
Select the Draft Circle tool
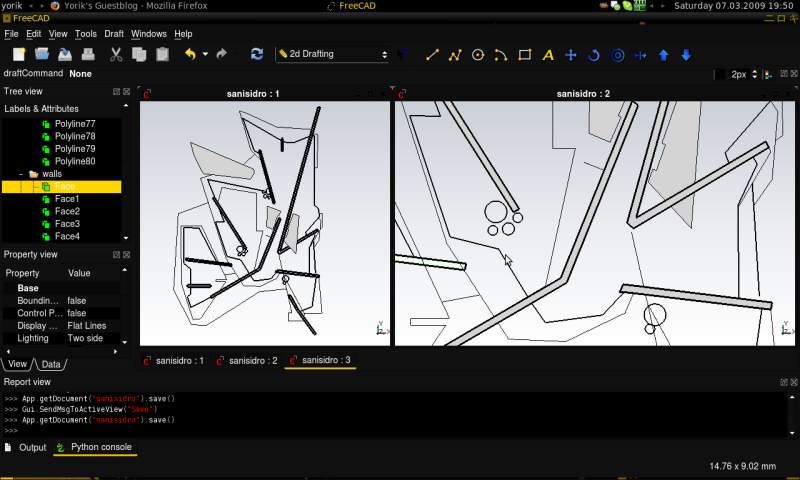[x=478, y=54]
